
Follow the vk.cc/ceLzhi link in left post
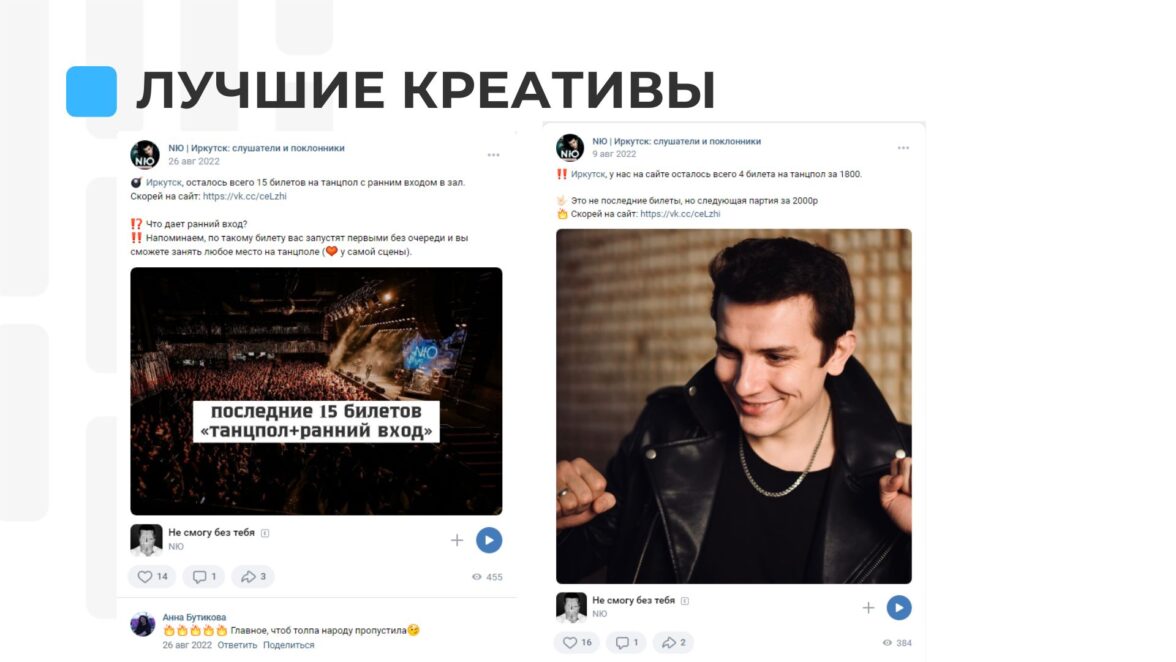244,196
